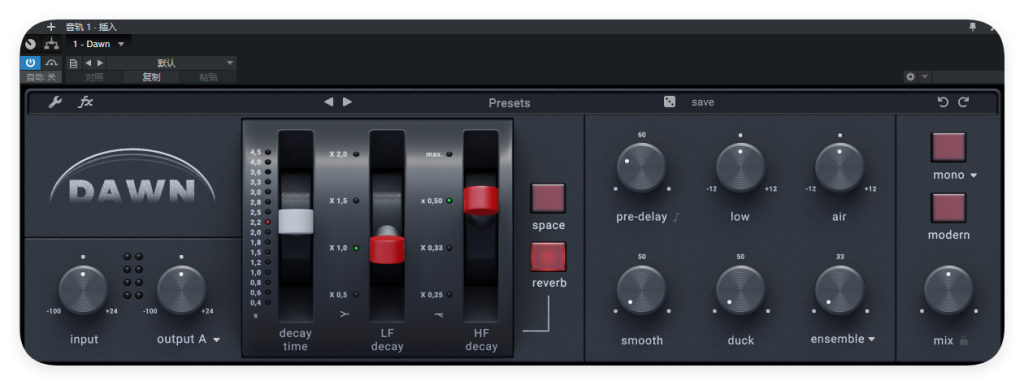The height and width of the screenshot is (385, 1024).
Task: Expand the mono dropdown
Action: (x=955, y=175)
